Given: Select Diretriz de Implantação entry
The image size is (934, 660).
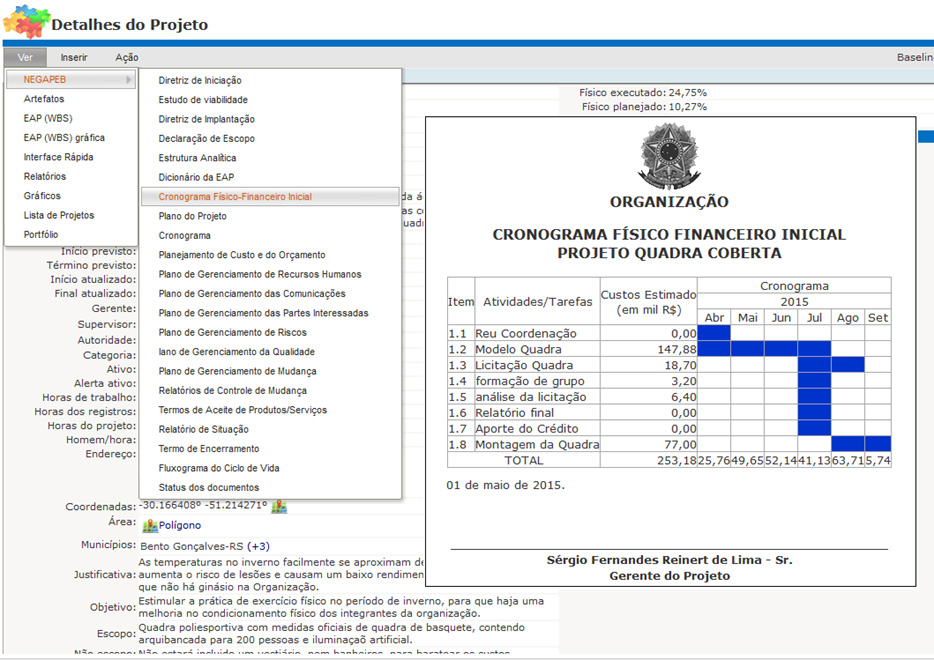Looking at the screenshot, I should click(x=207, y=119).
